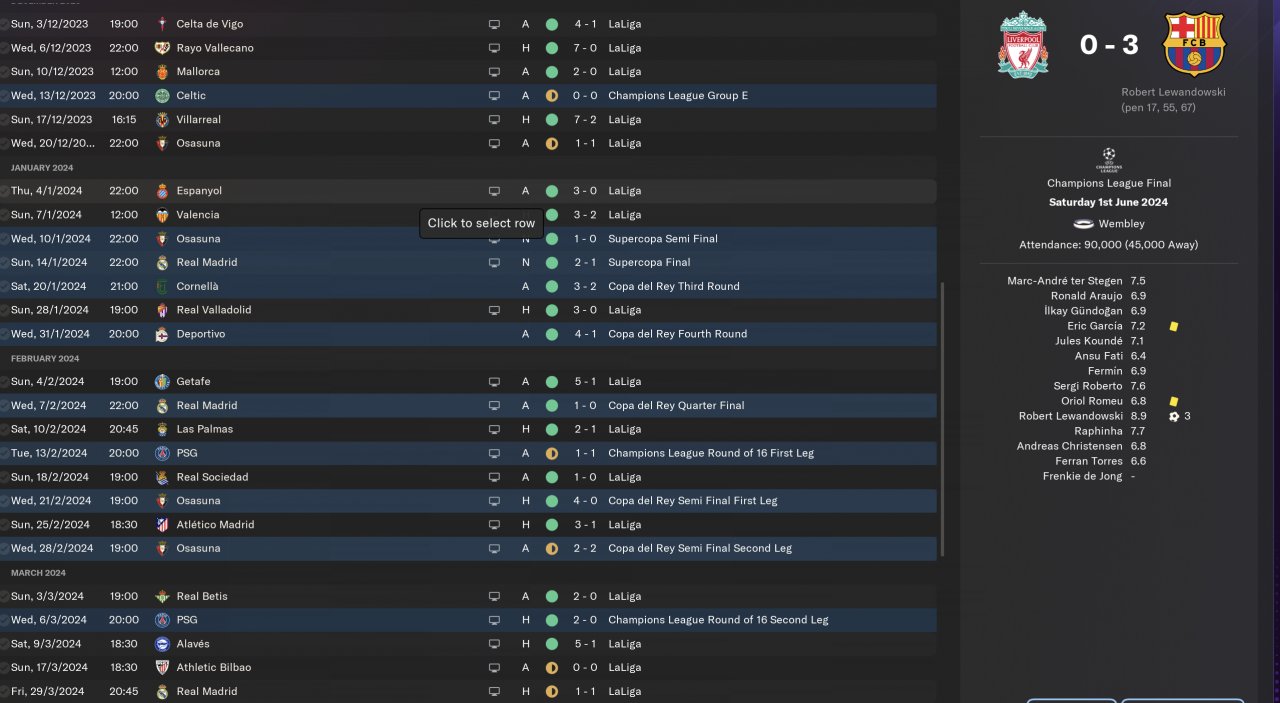Click the Atlético Madrid badge
Screen dimensions: 1280x703
[162, 525]
